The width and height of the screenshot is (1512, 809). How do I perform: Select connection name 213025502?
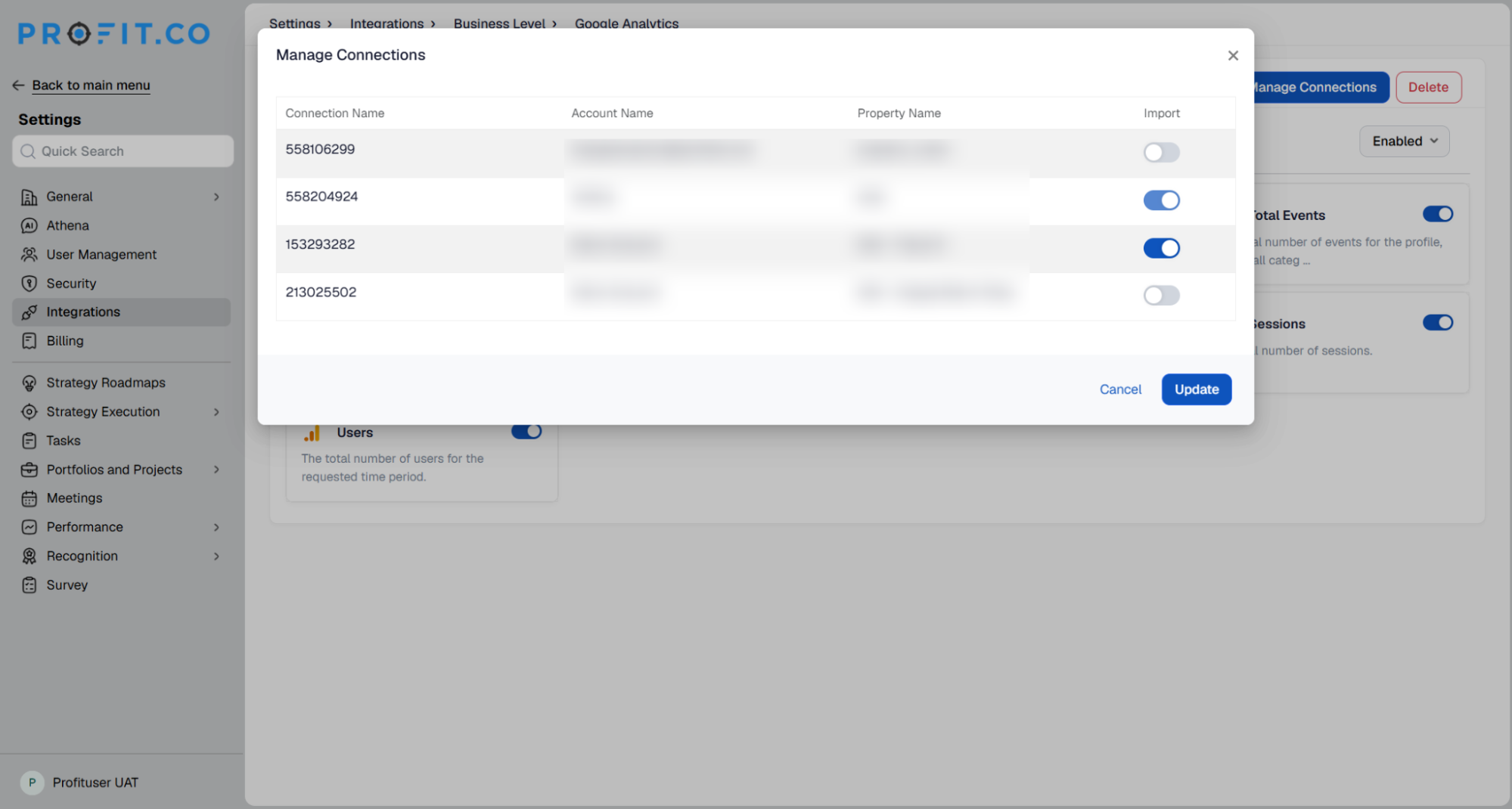(x=321, y=292)
